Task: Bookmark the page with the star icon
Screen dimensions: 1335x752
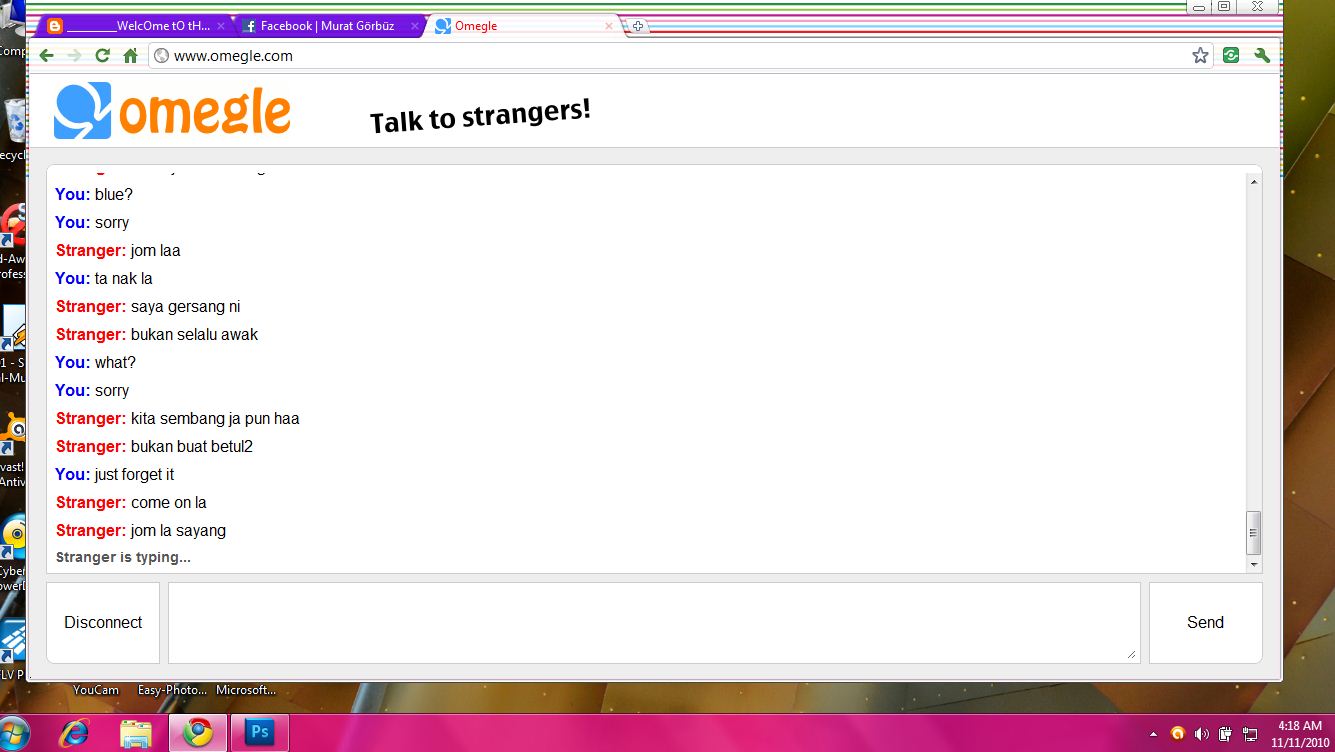Action: coord(1200,56)
